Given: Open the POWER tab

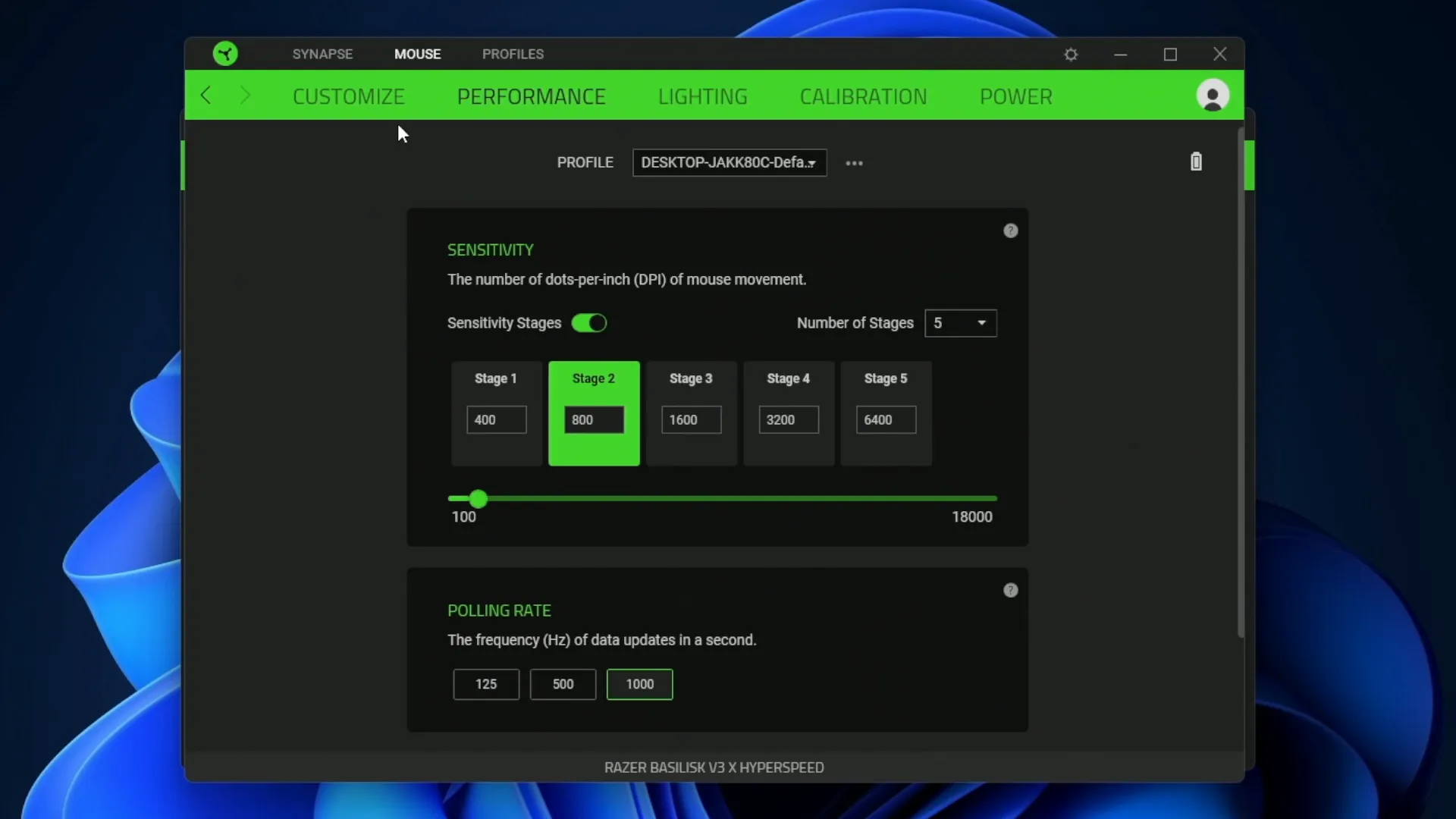Looking at the screenshot, I should [x=1015, y=96].
